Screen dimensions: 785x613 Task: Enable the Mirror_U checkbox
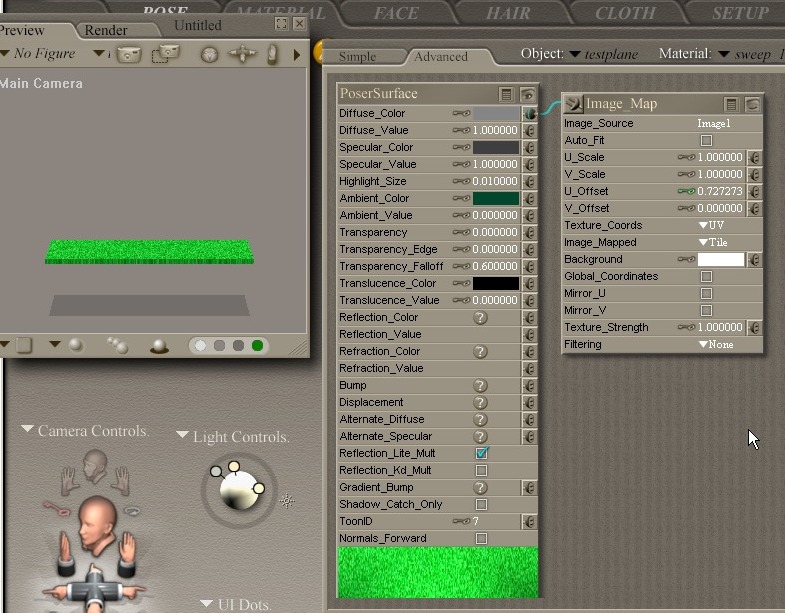click(706, 293)
